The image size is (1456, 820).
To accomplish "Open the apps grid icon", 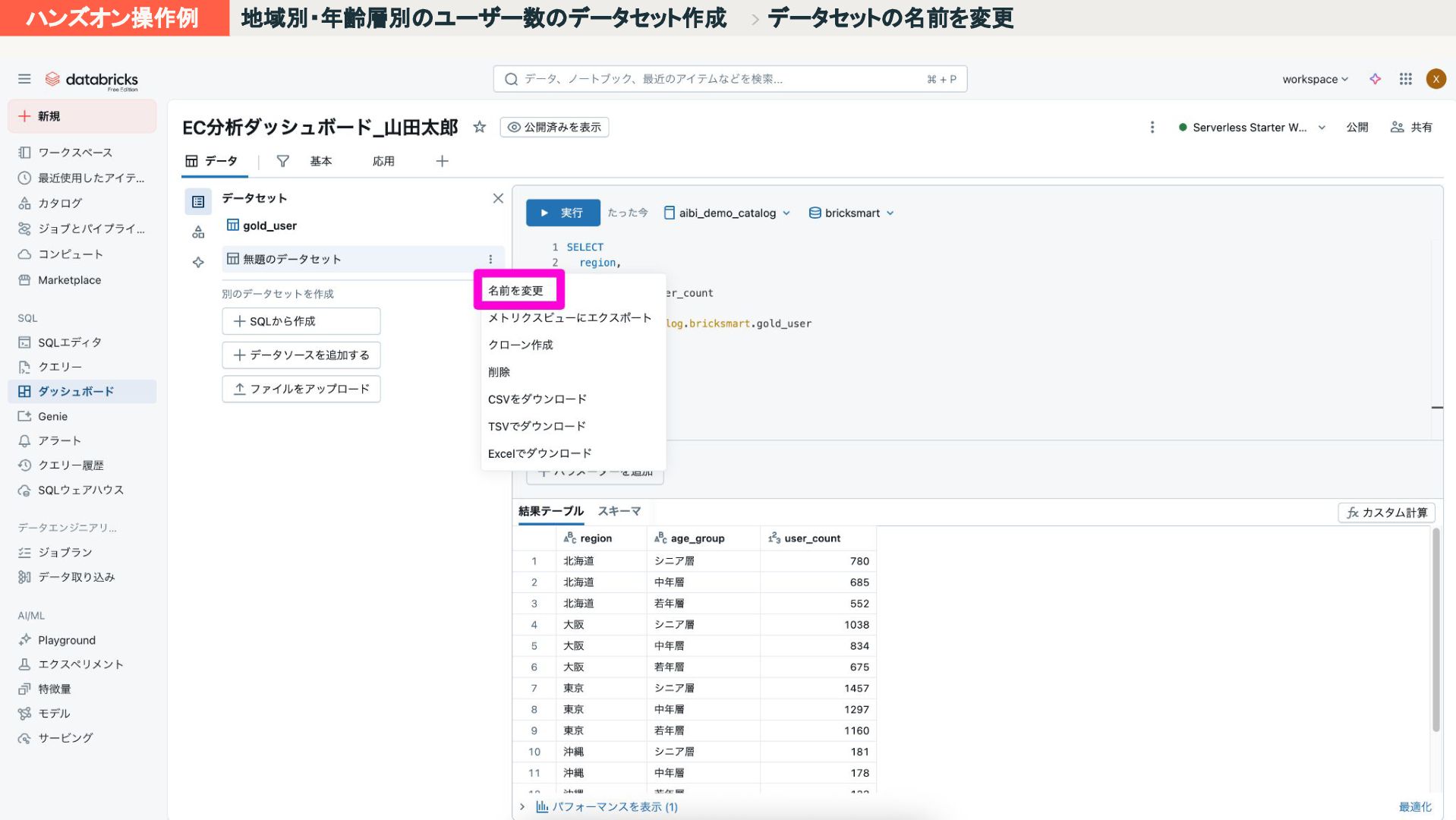I will click(x=1405, y=79).
